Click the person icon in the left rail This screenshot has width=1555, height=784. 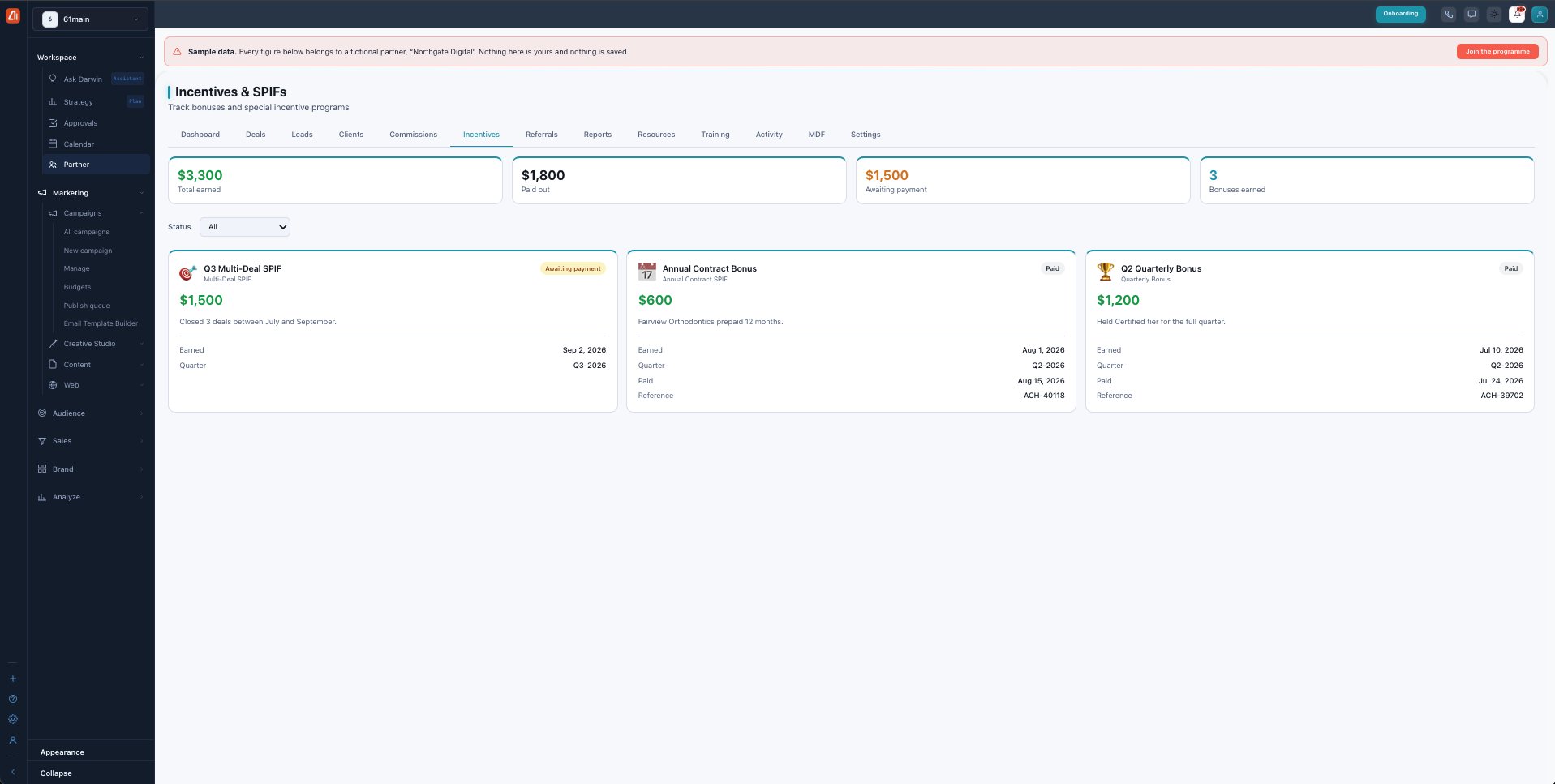13,740
